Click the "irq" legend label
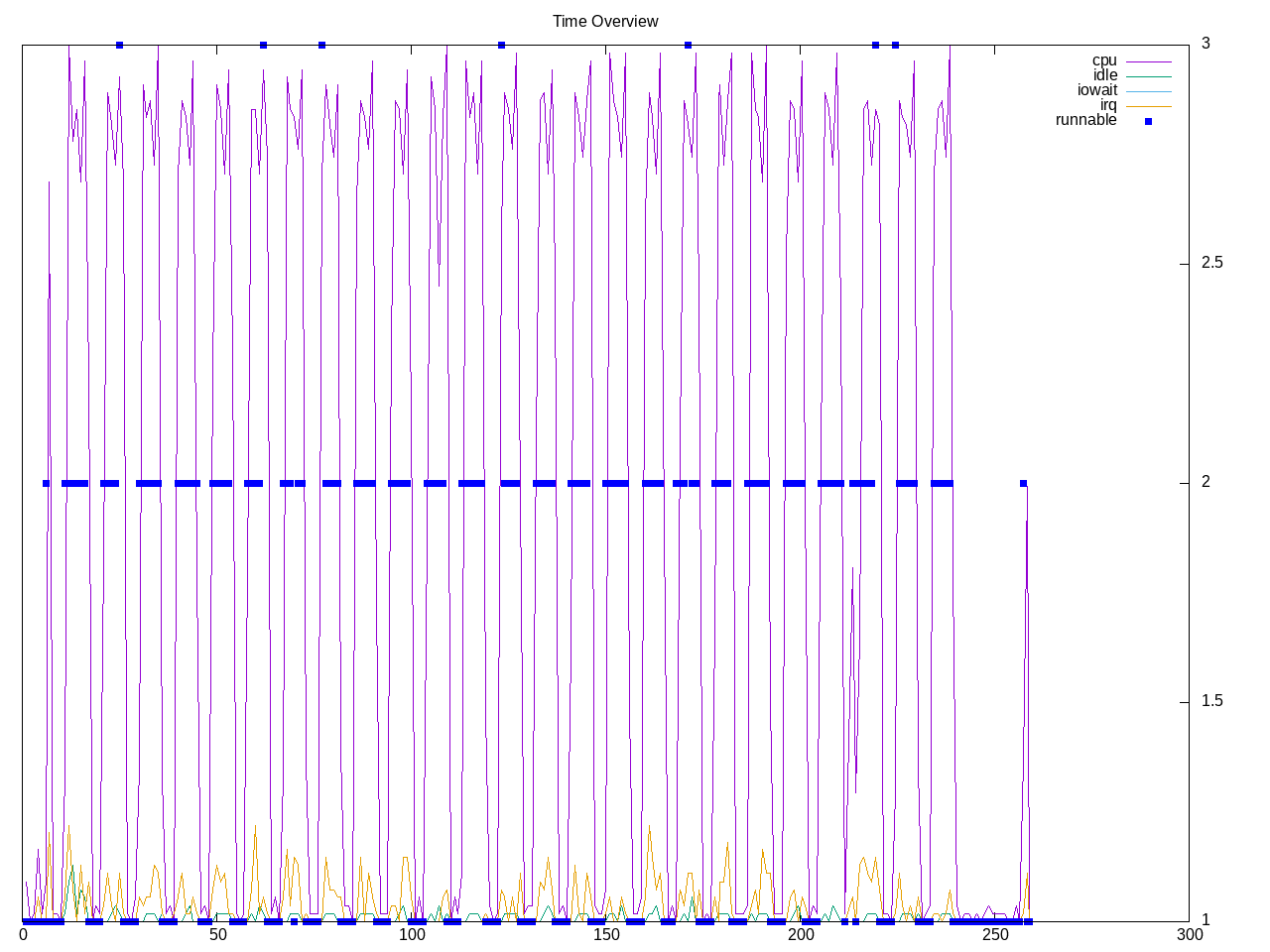1270x952 pixels. pos(1108,105)
